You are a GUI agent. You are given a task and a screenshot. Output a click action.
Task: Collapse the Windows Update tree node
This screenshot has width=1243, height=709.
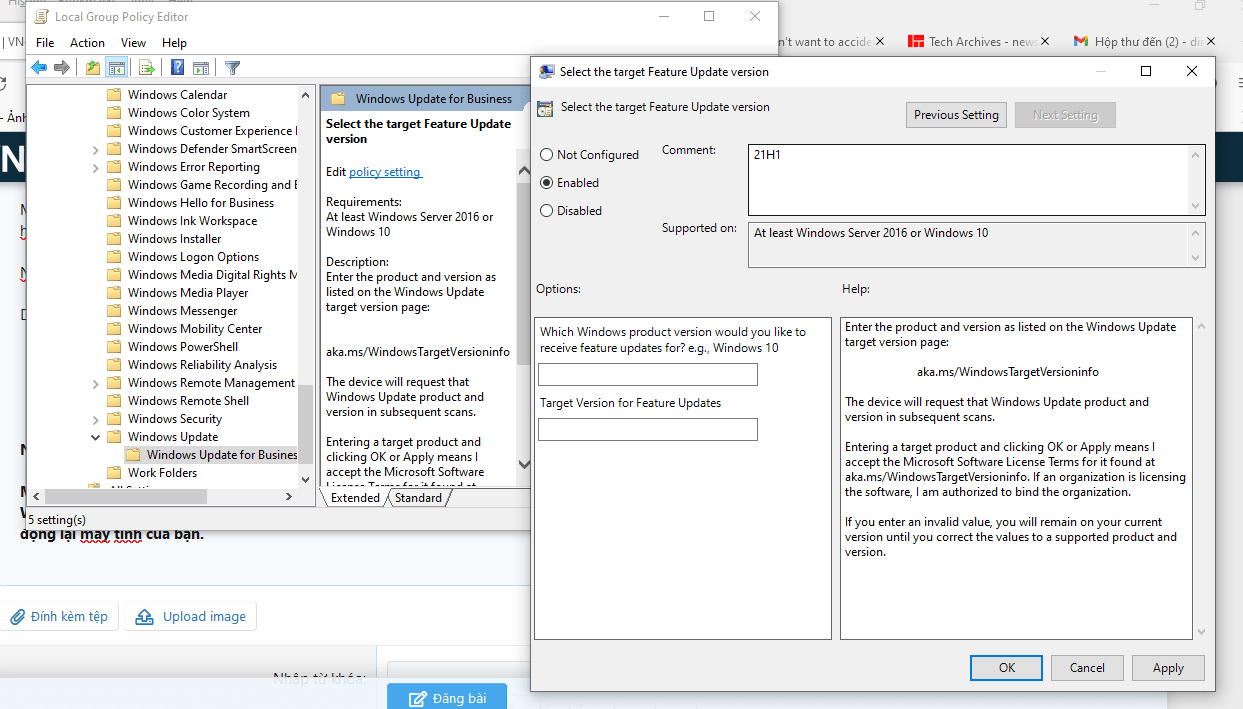[x=96, y=437]
